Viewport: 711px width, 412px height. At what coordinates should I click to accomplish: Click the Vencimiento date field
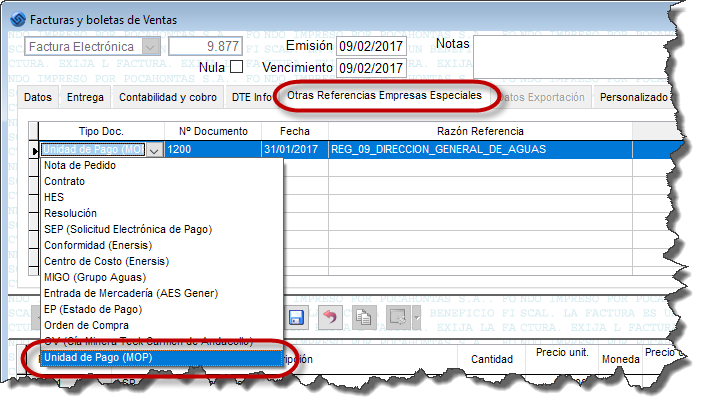pyautogui.click(x=371, y=68)
